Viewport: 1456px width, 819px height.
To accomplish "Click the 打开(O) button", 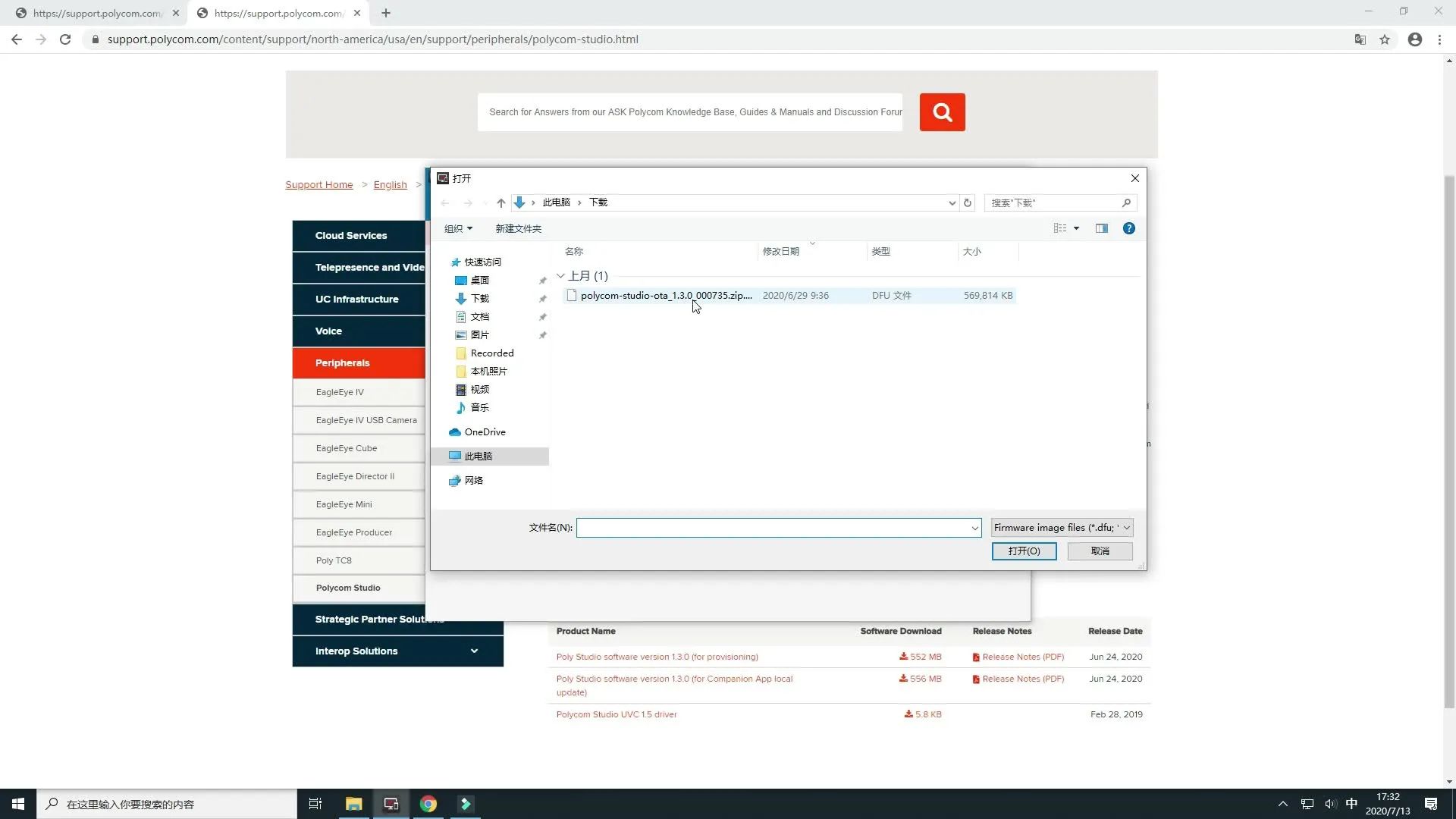I will coord(1024,551).
